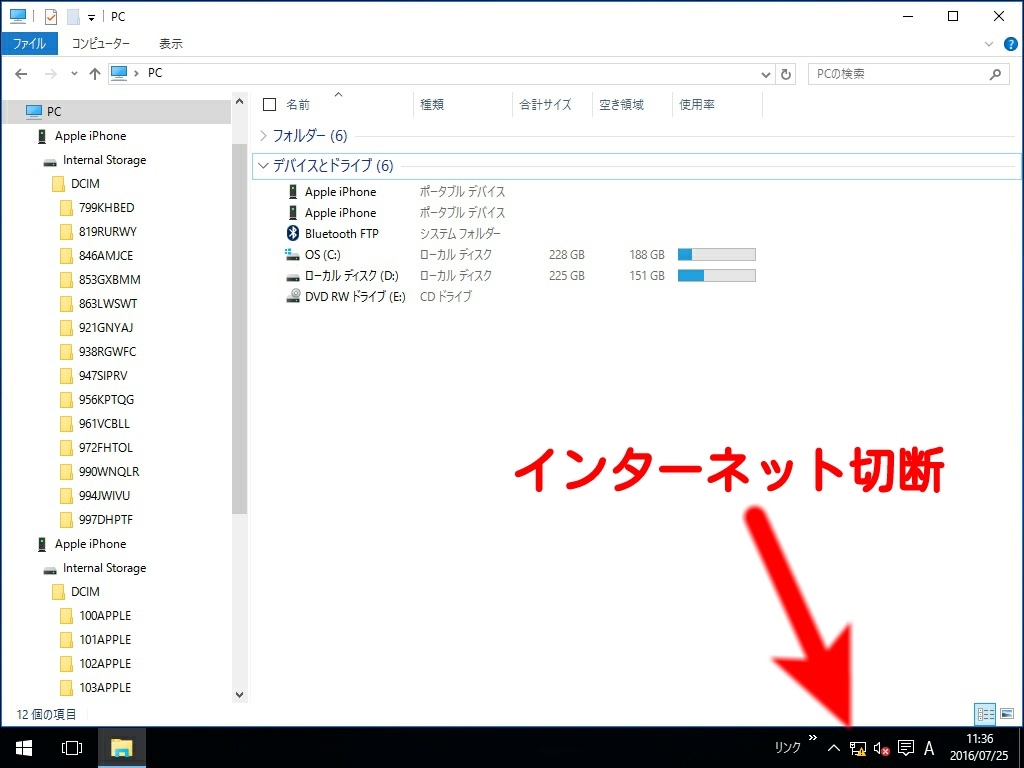Open the Explorer help icon
The image size is (1024, 768).
1010,44
